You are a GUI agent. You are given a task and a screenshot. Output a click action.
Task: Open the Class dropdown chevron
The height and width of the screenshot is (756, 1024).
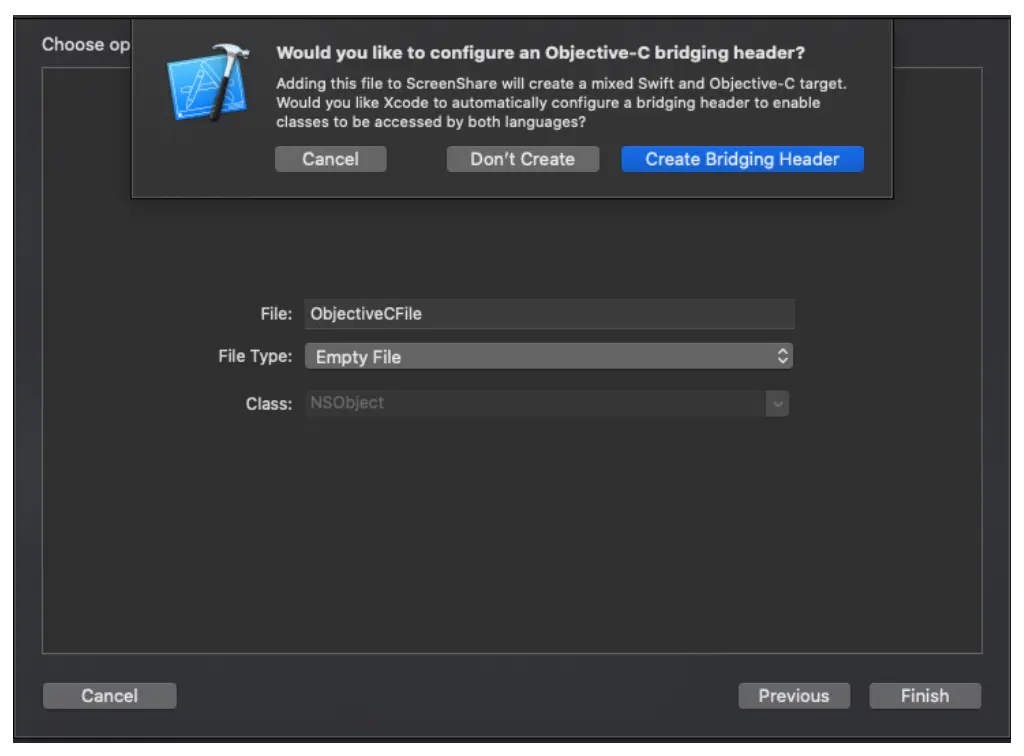[x=778, y=403]
